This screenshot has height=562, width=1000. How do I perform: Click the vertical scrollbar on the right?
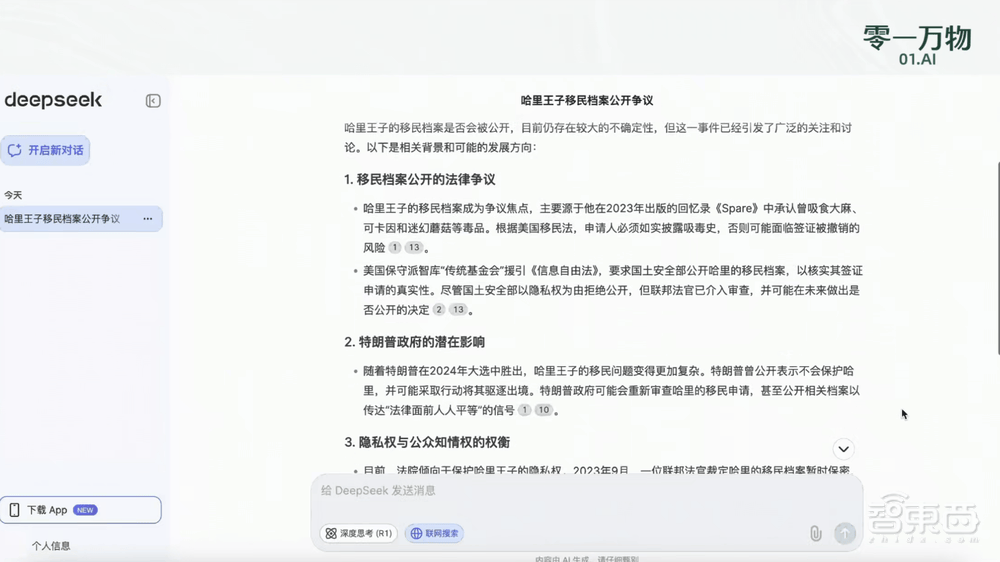tap(997, 258)
